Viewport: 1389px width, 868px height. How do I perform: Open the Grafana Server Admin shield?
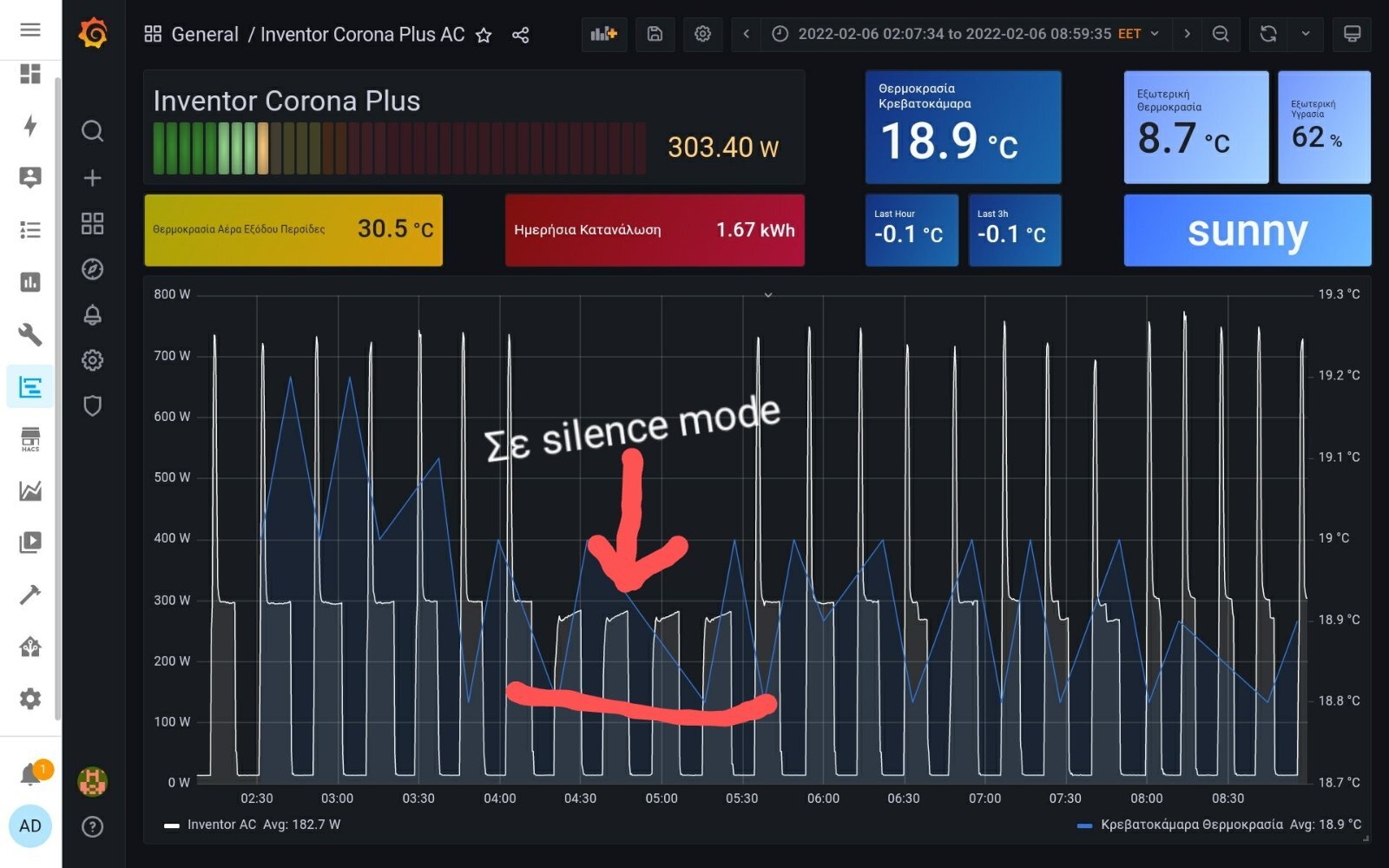point(92,405)
